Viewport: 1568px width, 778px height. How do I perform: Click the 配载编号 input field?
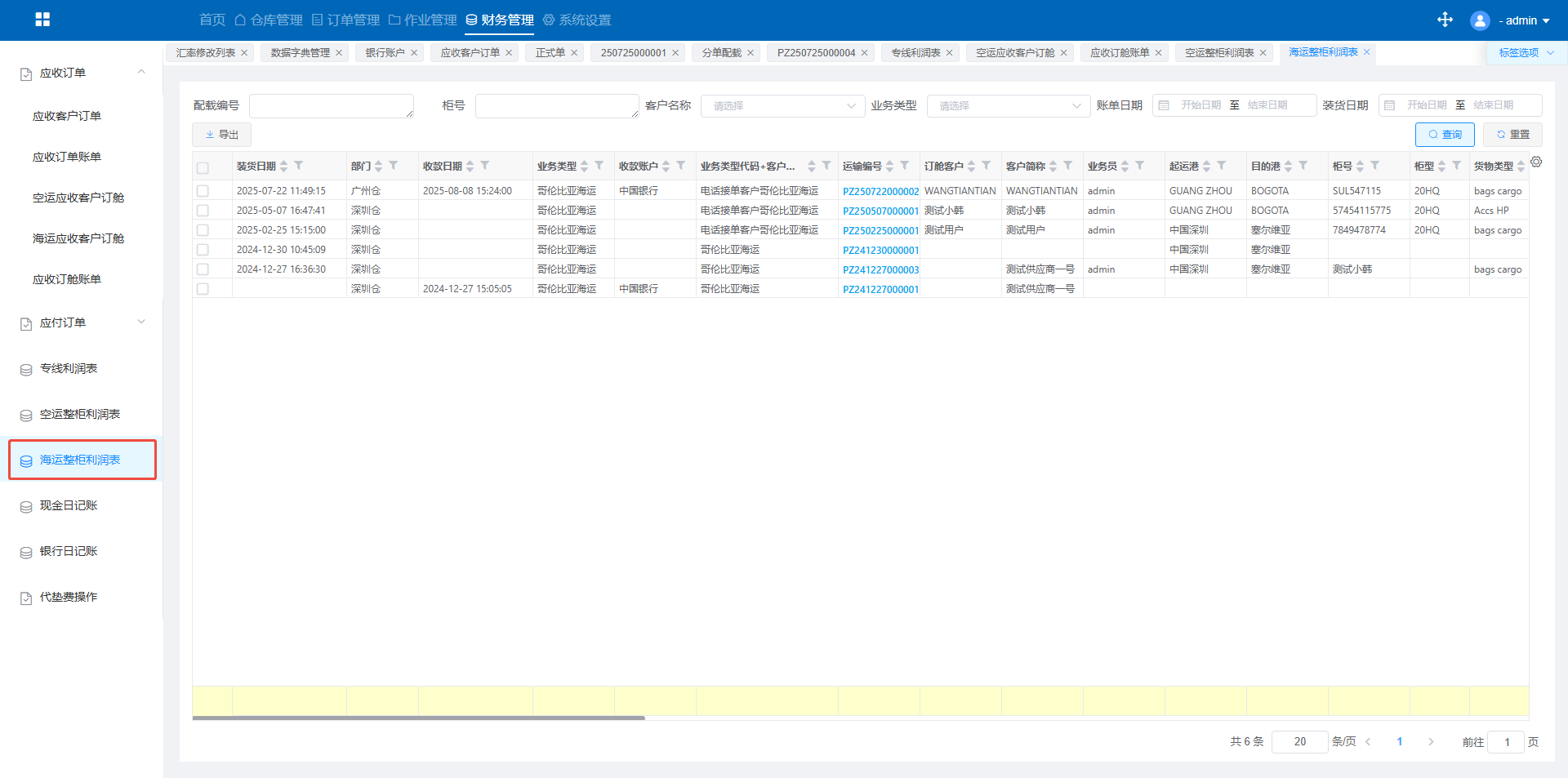click(331, 106)
